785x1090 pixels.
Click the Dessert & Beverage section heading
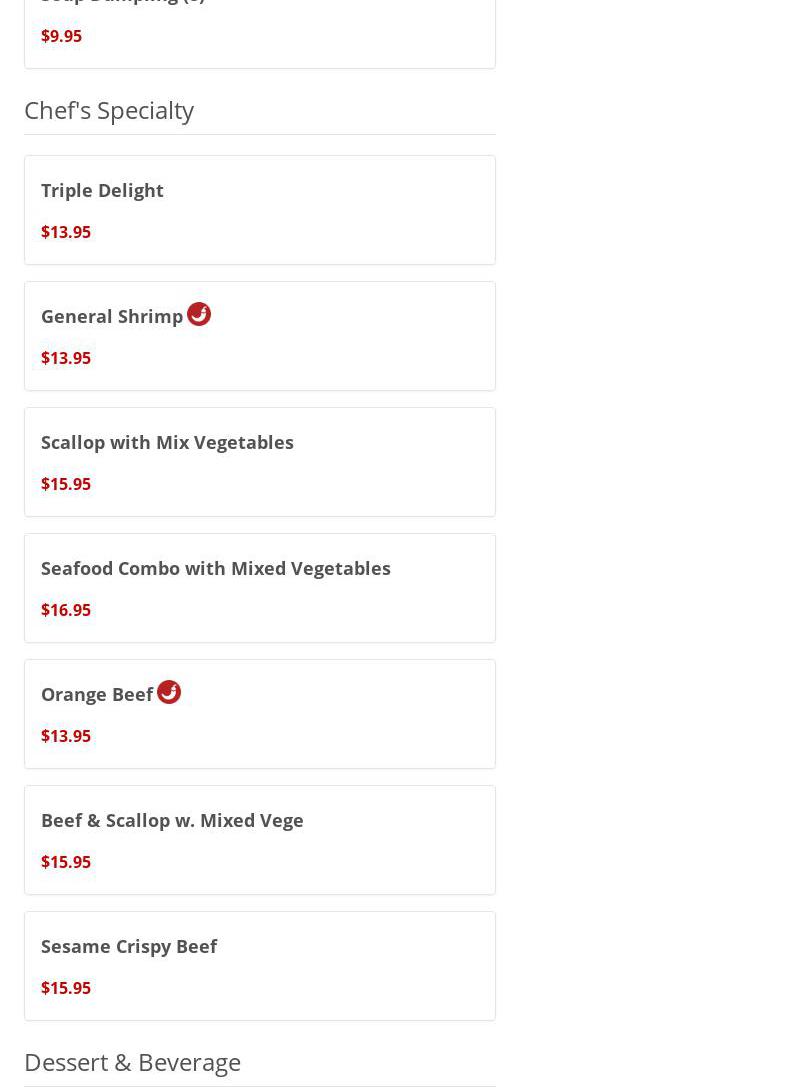click(132, 1062)
